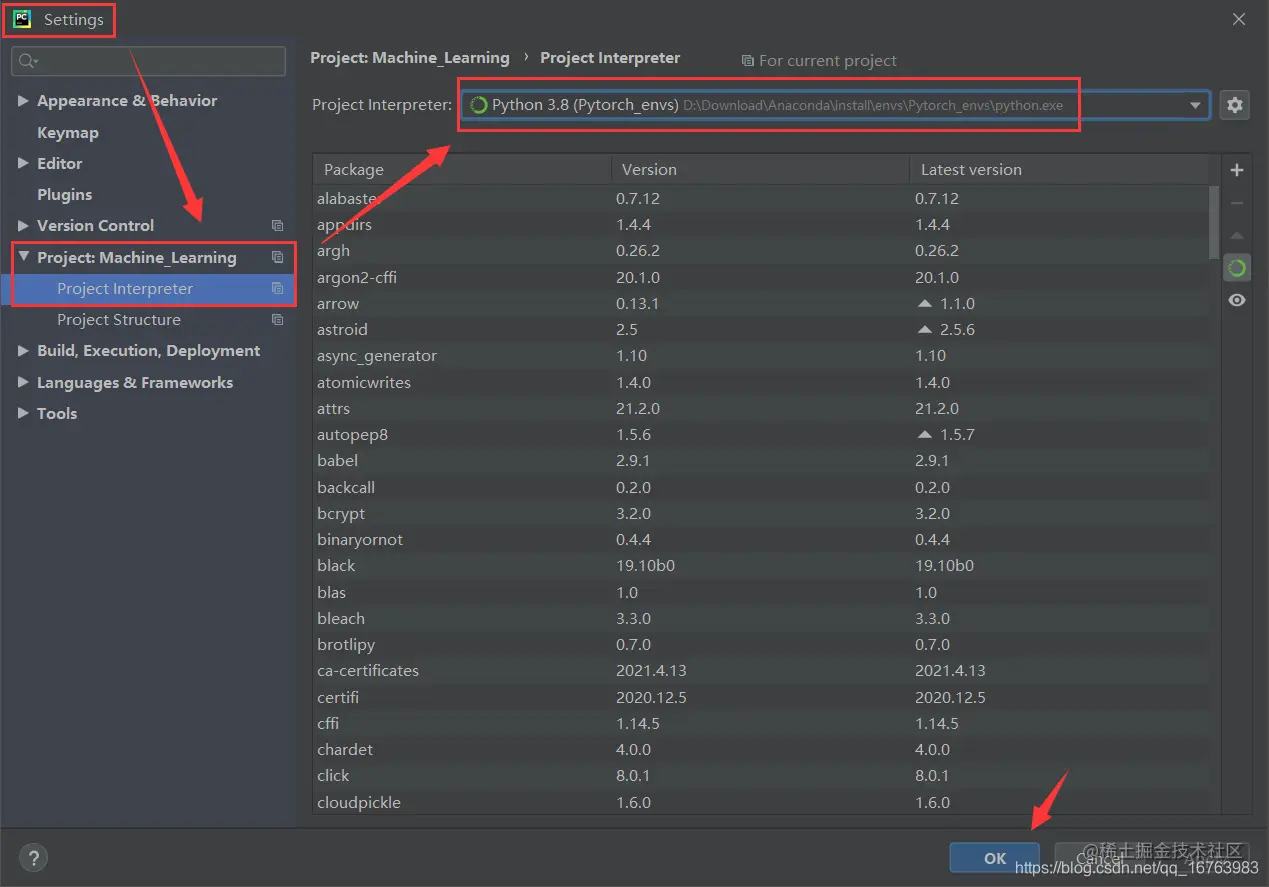Expand Languages & Frameworks section
The height and width of the screenshot is (887, 1269).
23,382
